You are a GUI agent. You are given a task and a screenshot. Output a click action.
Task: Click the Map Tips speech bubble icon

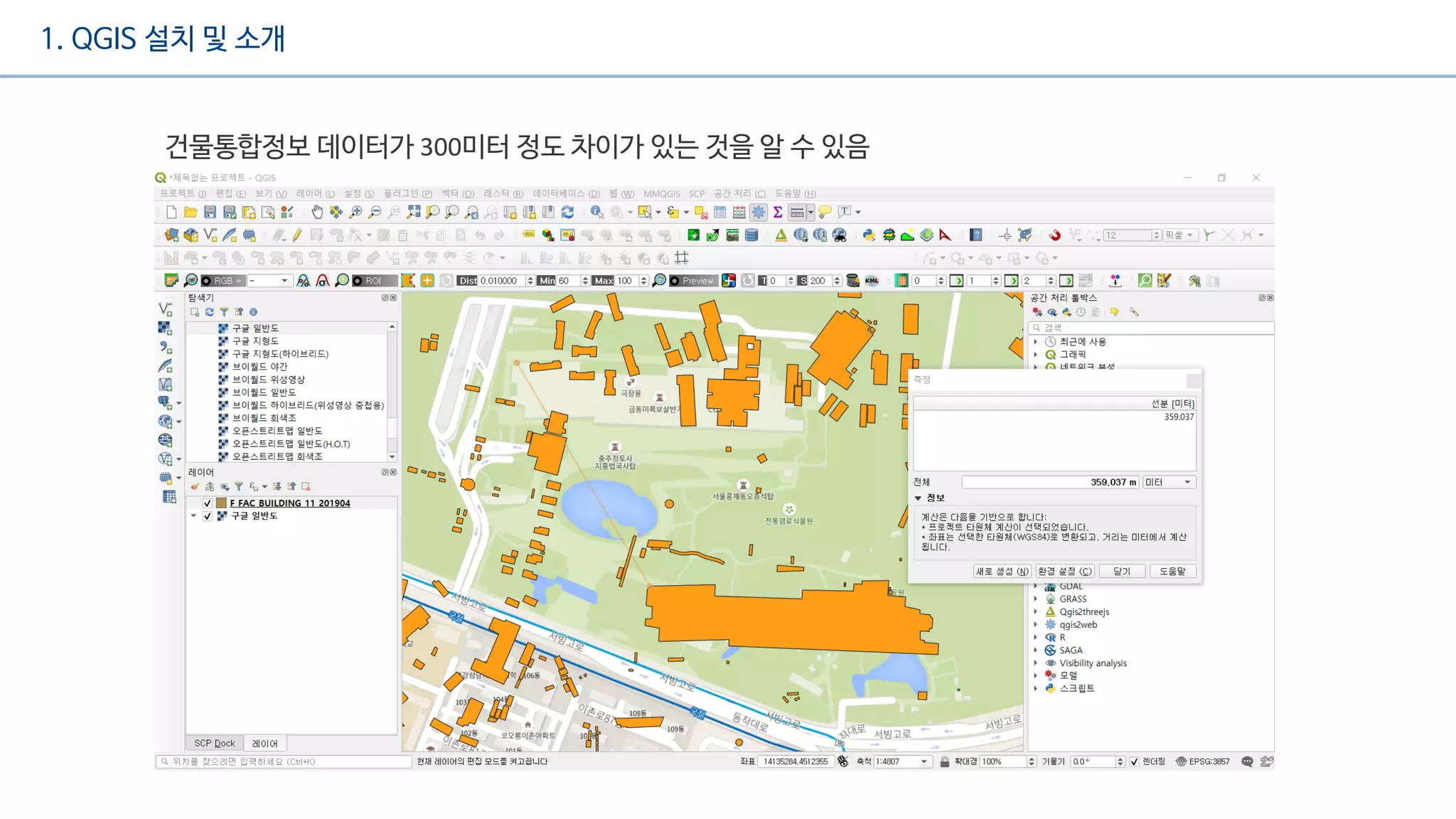point(825,212)
